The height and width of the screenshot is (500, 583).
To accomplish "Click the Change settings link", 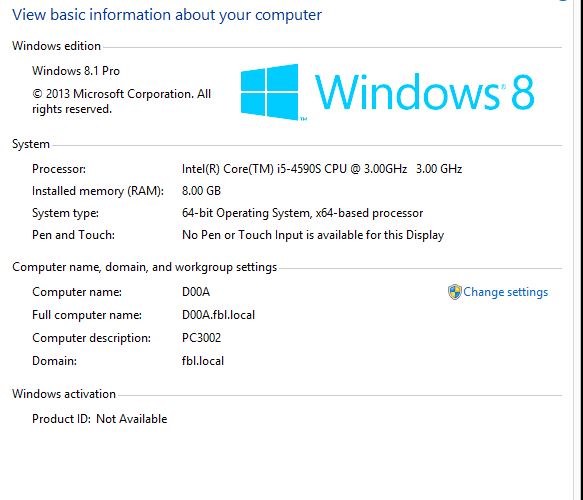I will click(x=505, y=292).
